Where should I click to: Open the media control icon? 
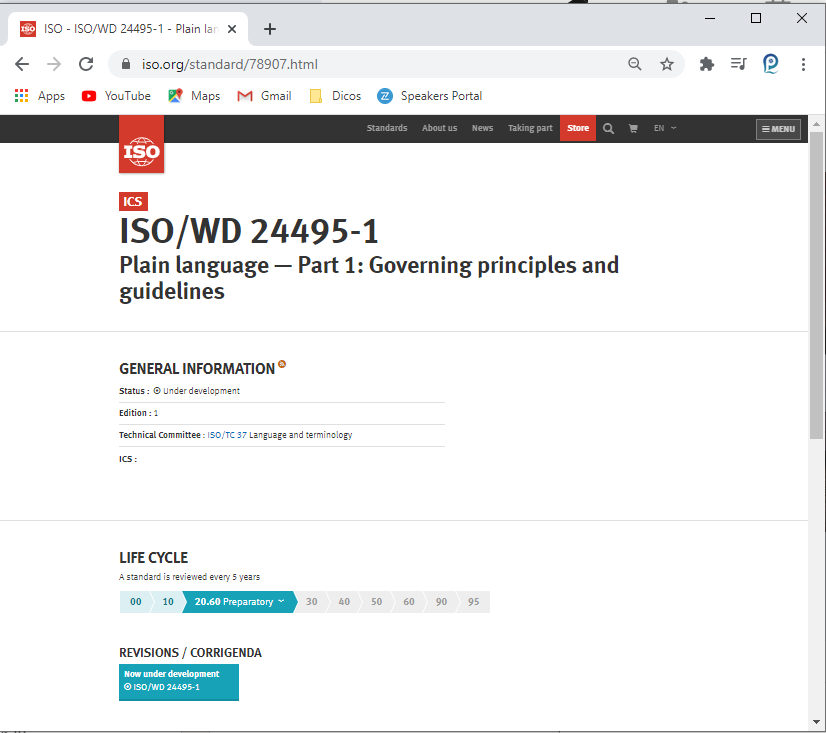[x=739, y=64]
